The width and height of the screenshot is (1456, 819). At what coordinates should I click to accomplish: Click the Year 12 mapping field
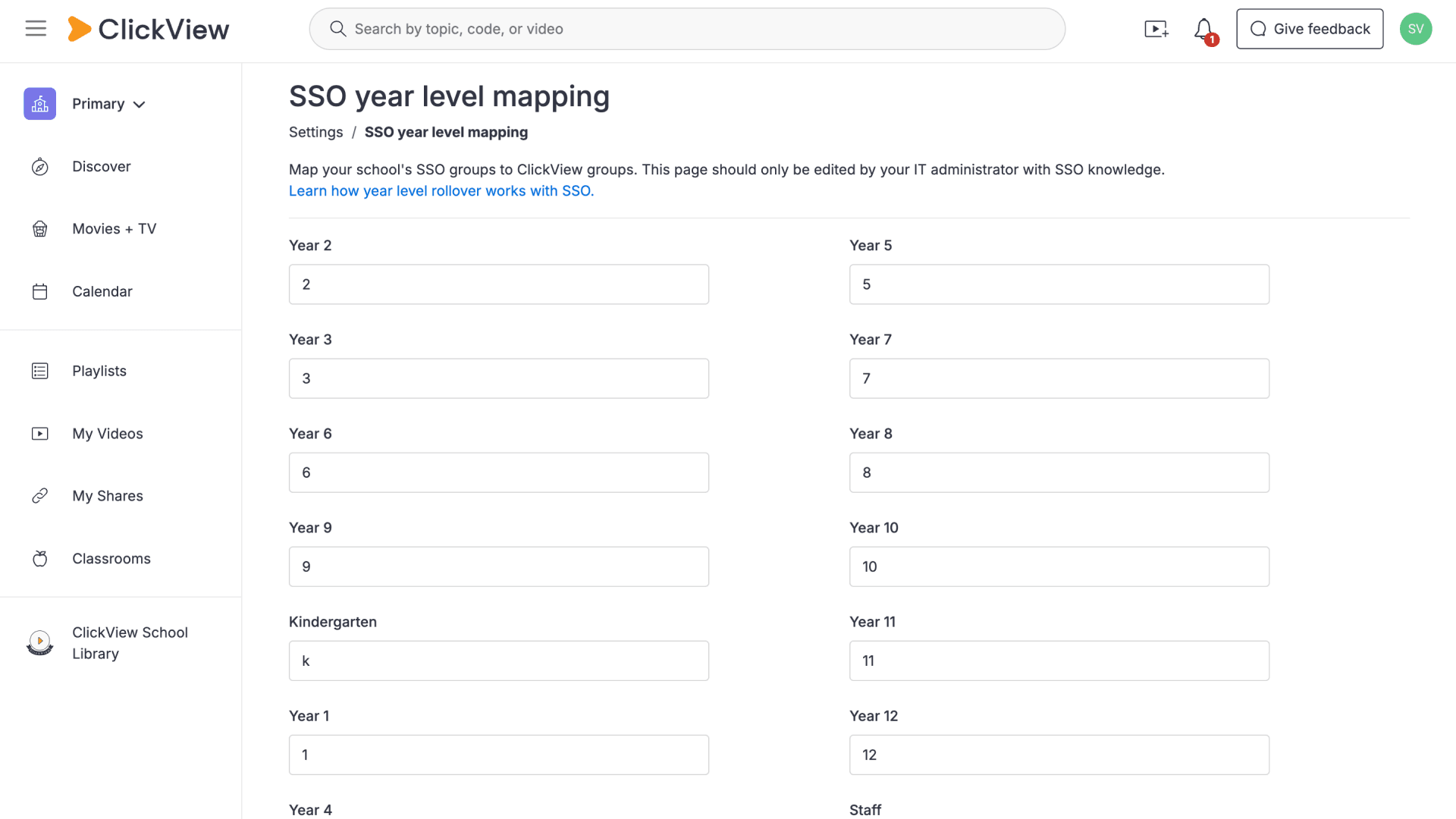(x=1059, y=755)
